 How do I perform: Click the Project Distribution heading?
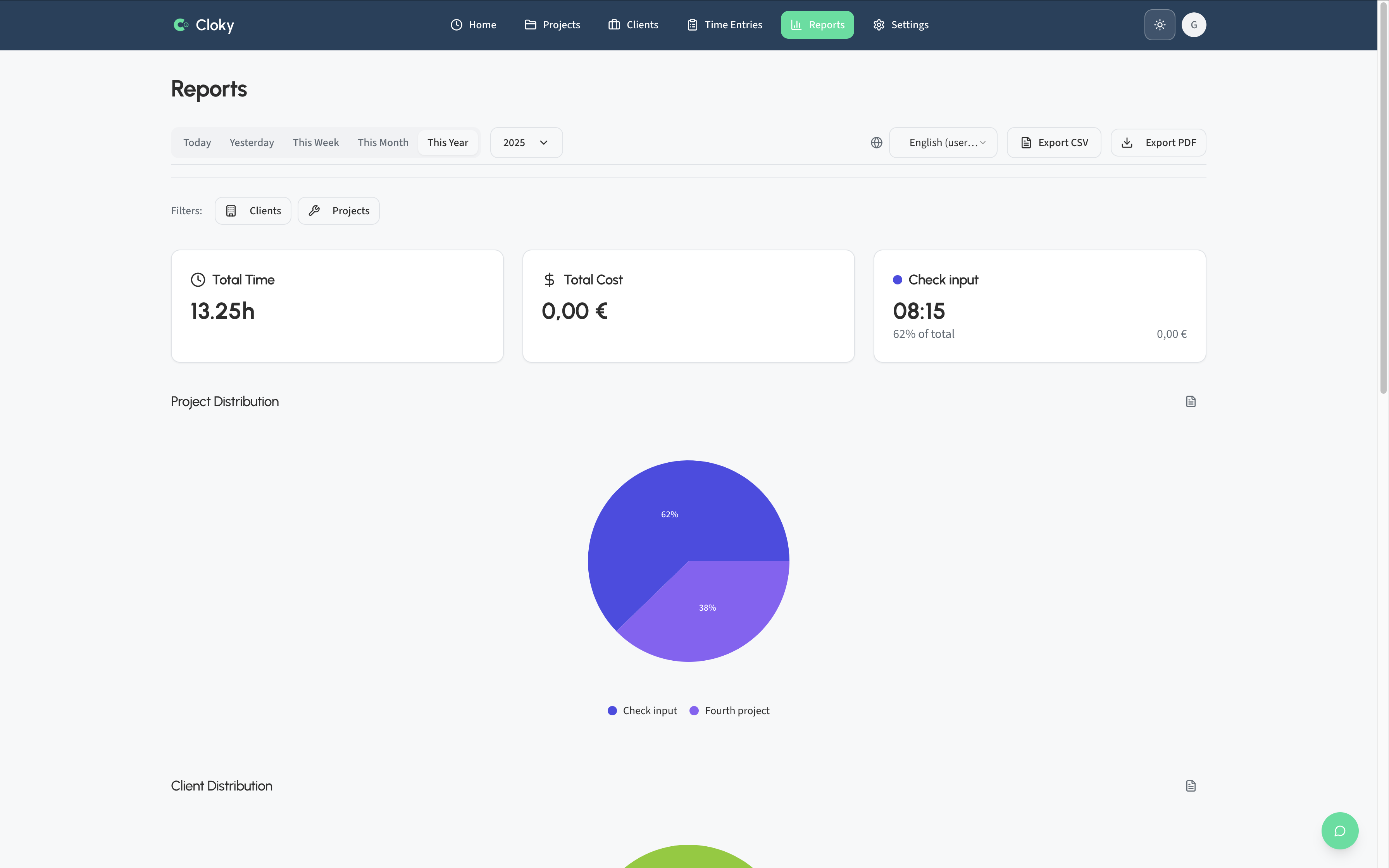pos(224,402)
